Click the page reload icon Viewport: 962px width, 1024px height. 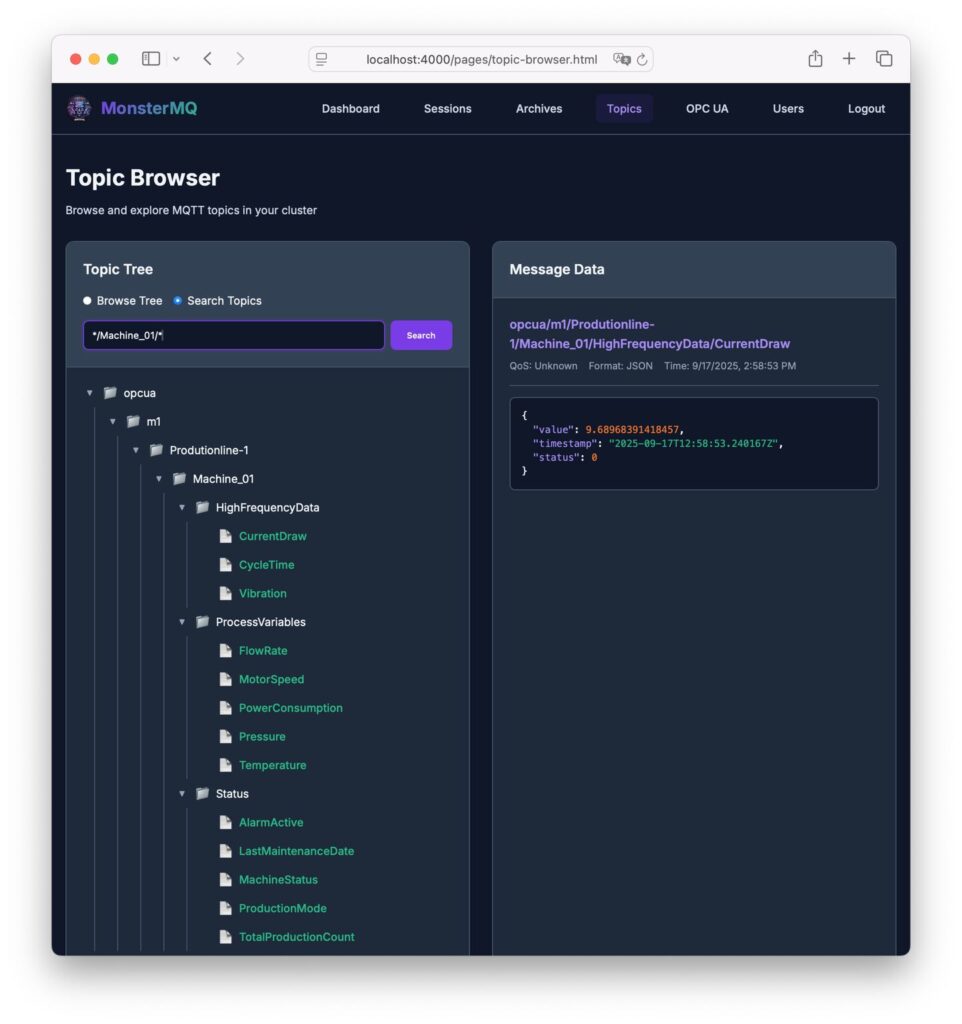642,59
